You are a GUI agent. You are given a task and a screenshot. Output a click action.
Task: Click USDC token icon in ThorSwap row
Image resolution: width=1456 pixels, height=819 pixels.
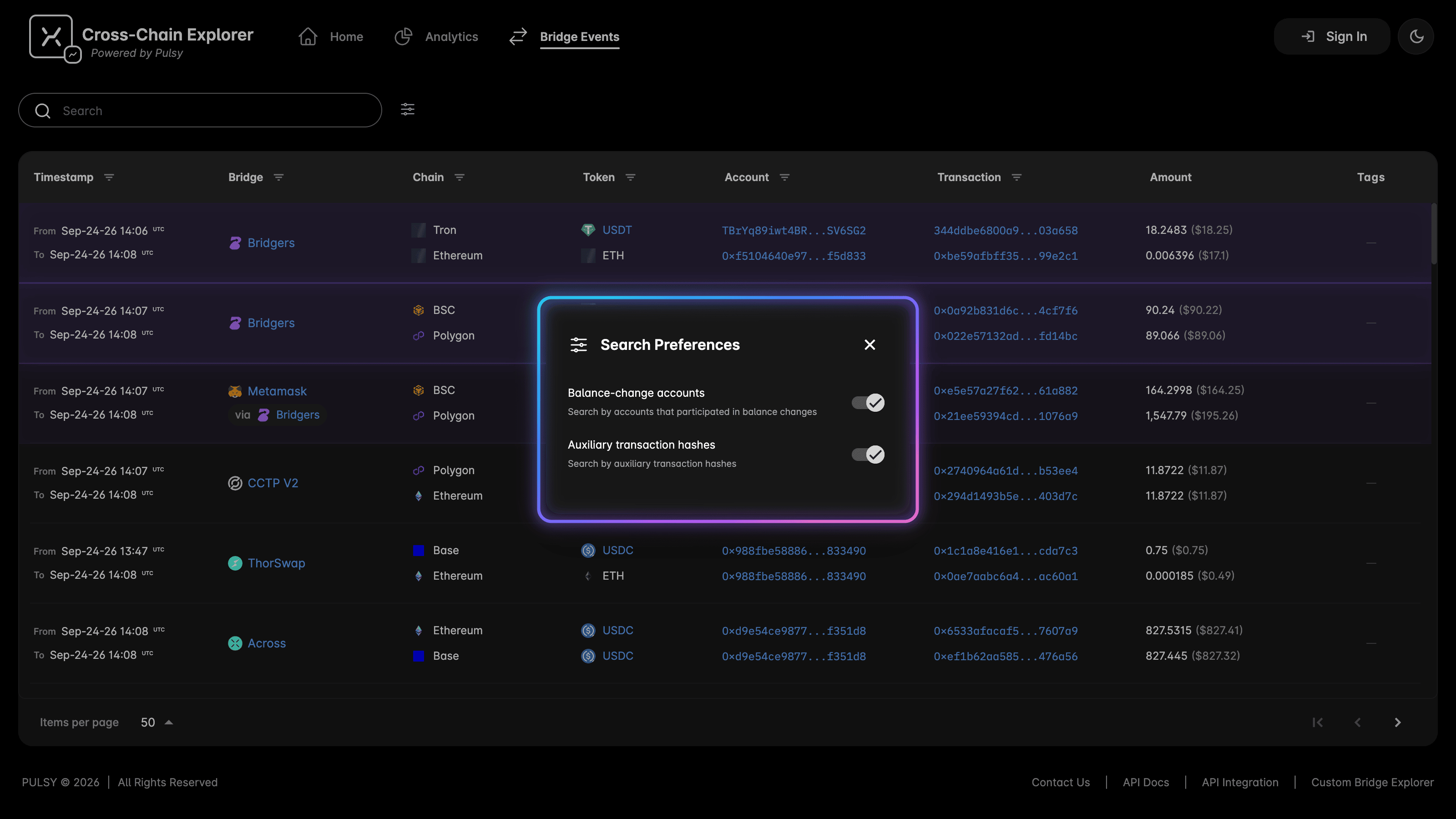[x=588, y=551]
